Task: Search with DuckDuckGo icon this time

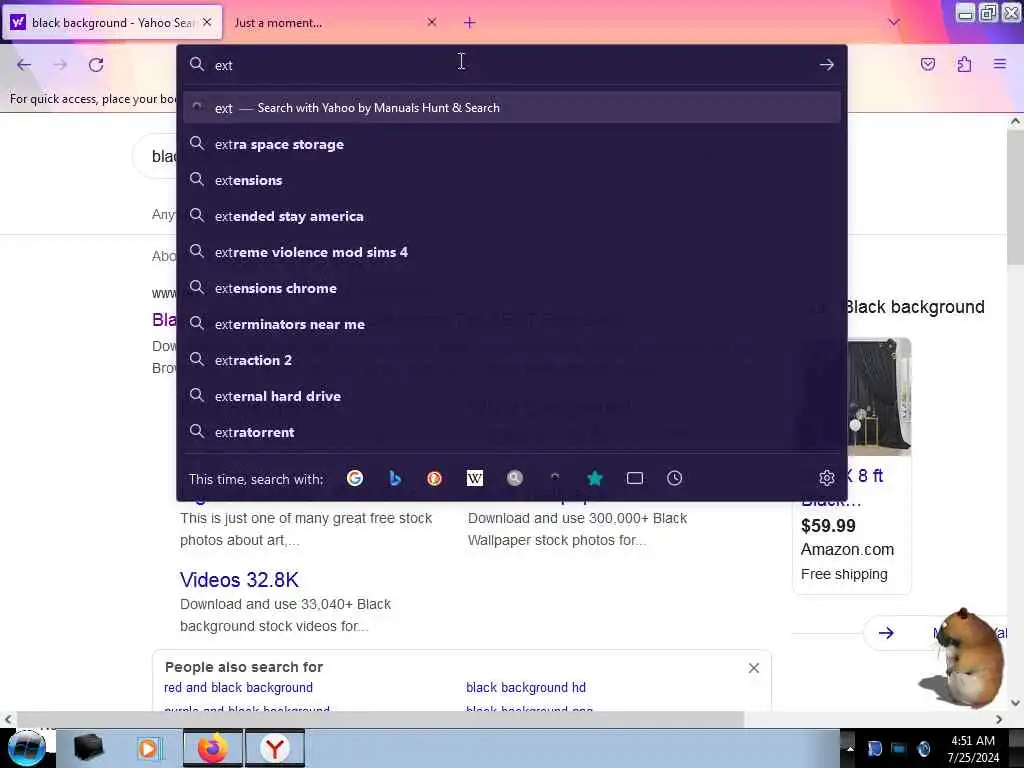Action: tap(434, 478)
